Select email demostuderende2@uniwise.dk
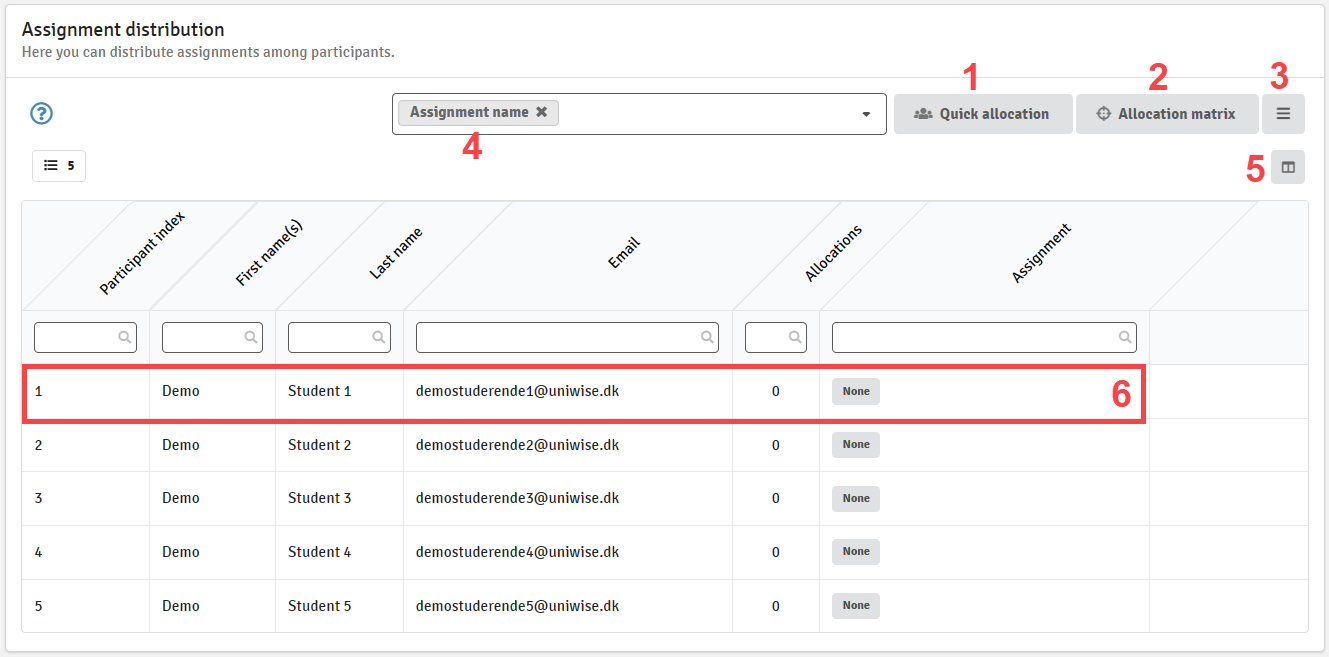Image resolution: width=1329 pixels, height=657 pixels. (x=517, y=445)
